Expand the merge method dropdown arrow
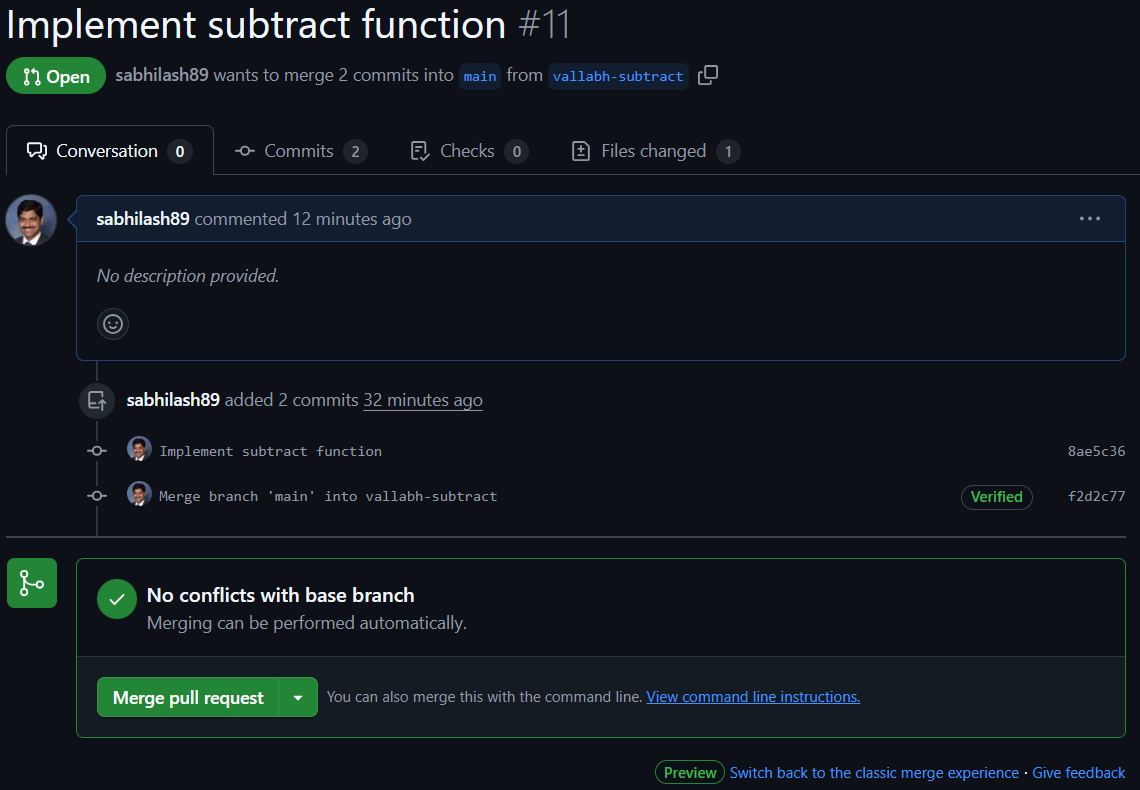 (x=298, y=697)
